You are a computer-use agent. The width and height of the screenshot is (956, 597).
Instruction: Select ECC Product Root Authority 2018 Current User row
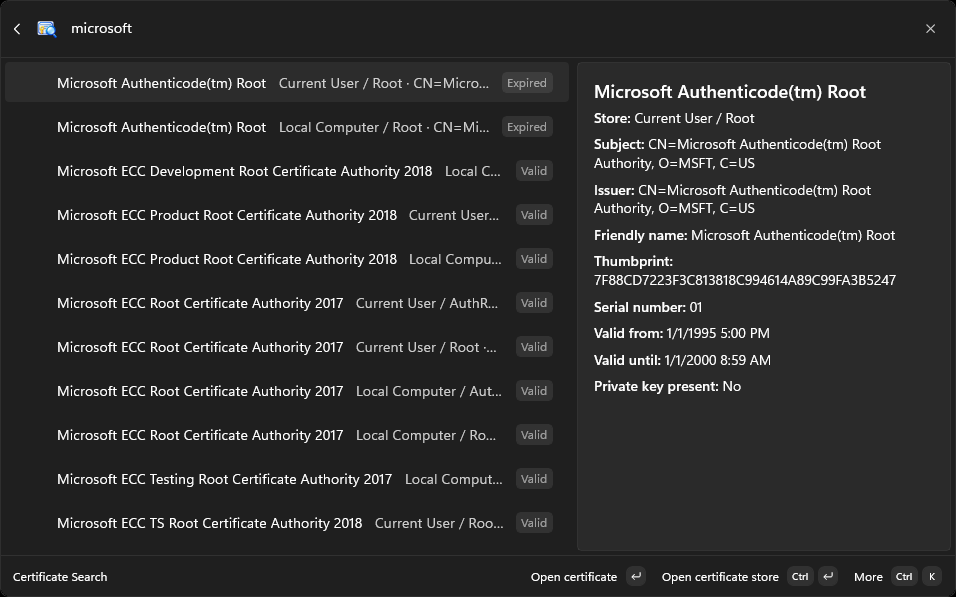(x=287, y=215)
